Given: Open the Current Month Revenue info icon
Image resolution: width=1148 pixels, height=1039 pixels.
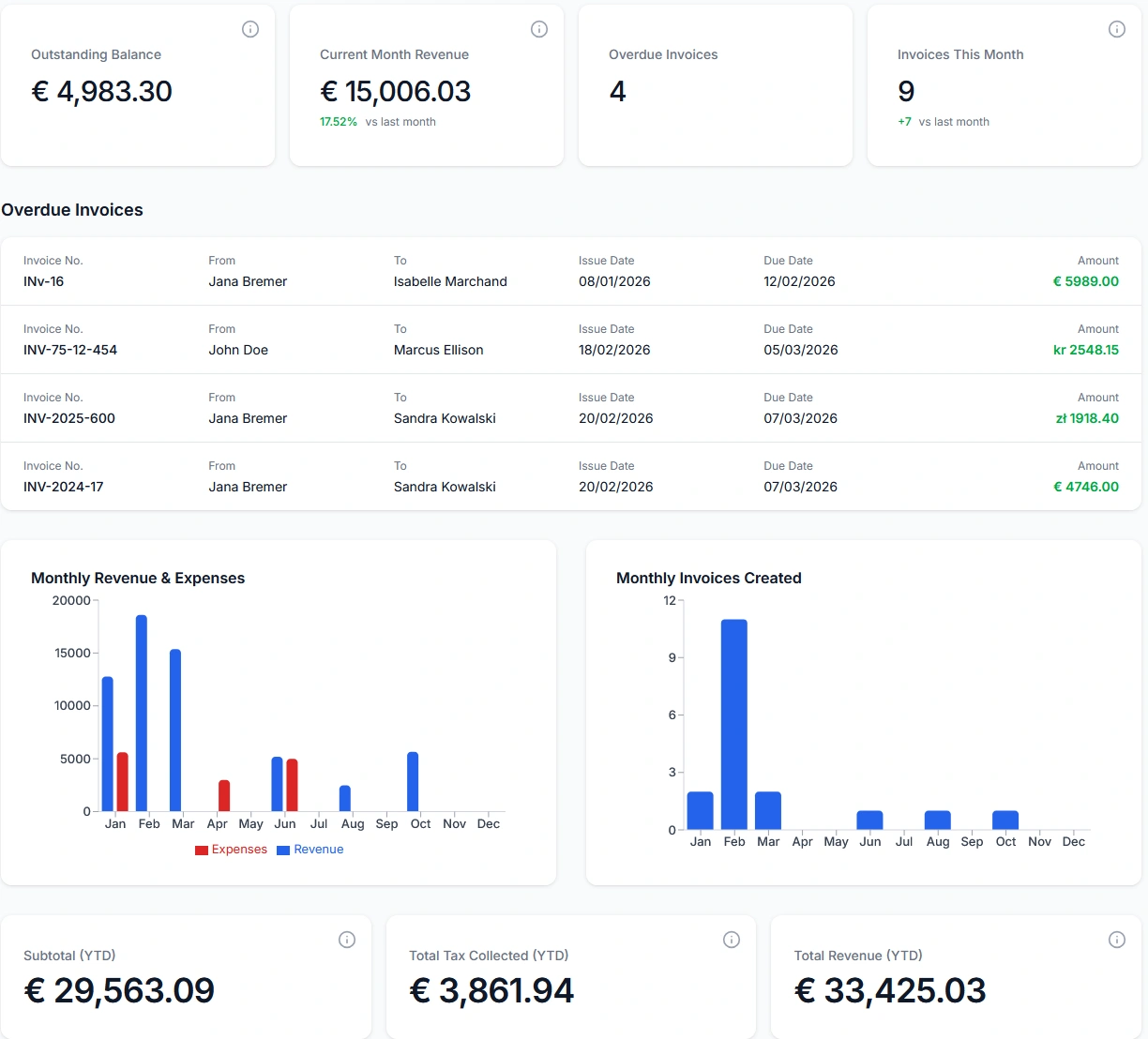Looking at the screenshot, I should 539,29.
